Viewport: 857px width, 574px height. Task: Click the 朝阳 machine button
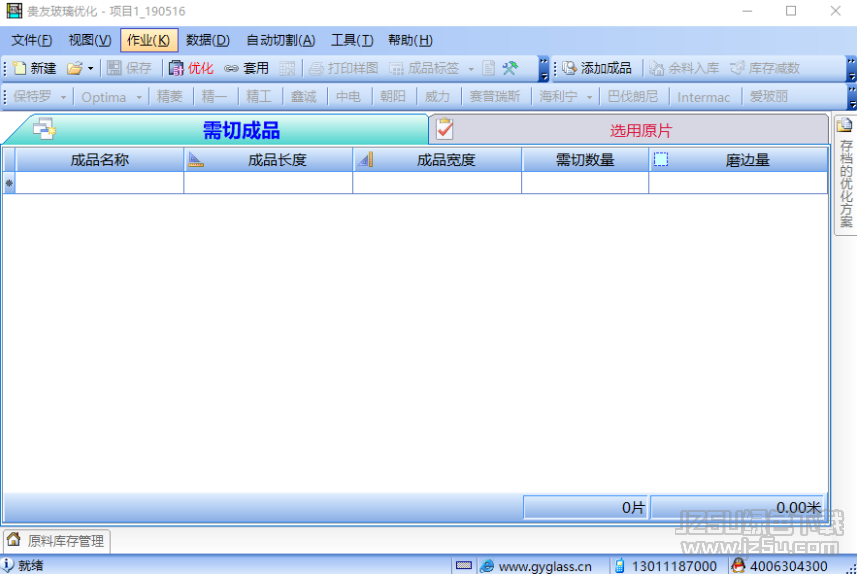point(393,97)
